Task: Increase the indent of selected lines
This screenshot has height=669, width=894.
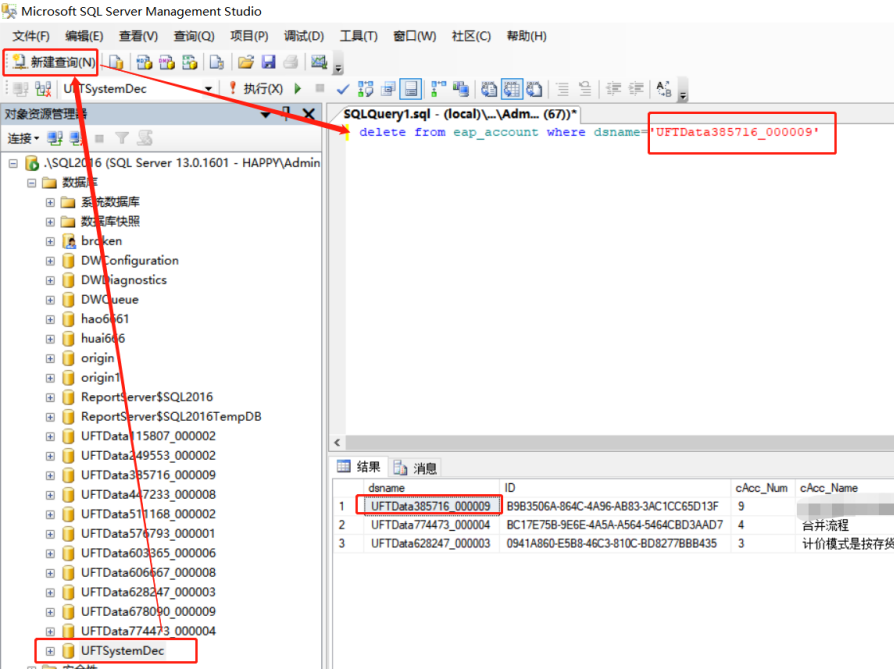Action: click(636, 89)
